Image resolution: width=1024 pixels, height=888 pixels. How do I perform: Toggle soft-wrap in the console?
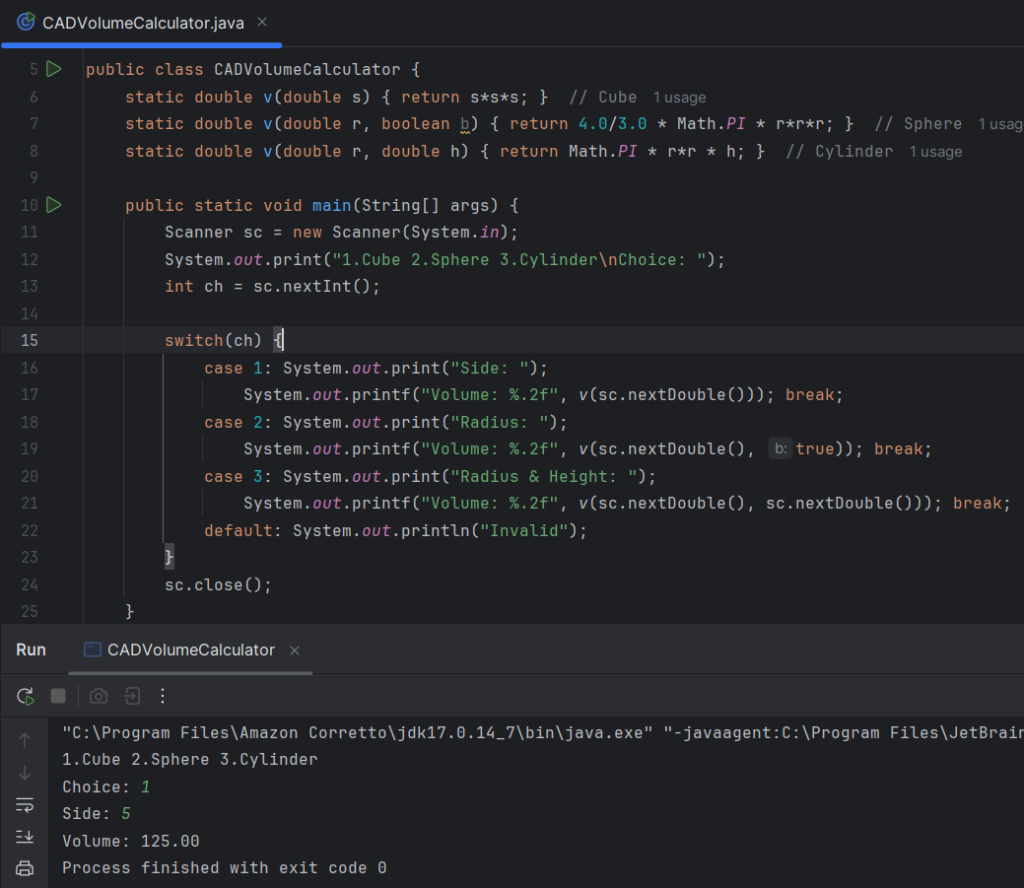coord(25,805)
